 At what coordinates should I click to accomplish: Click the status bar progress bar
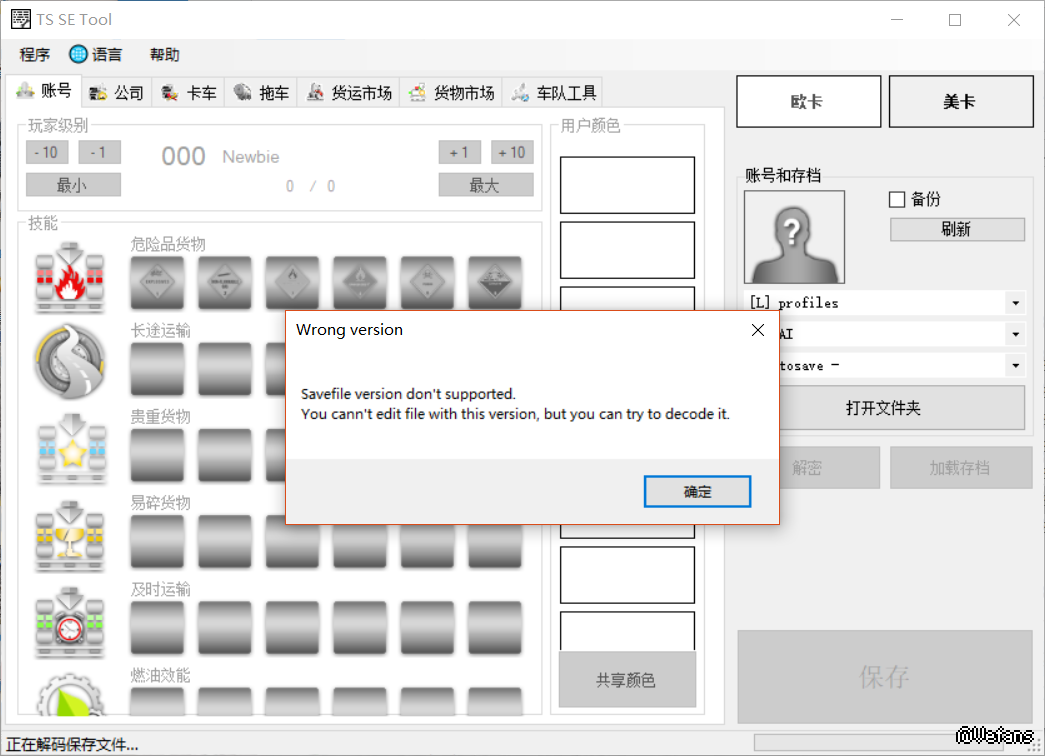click(878, 742)
